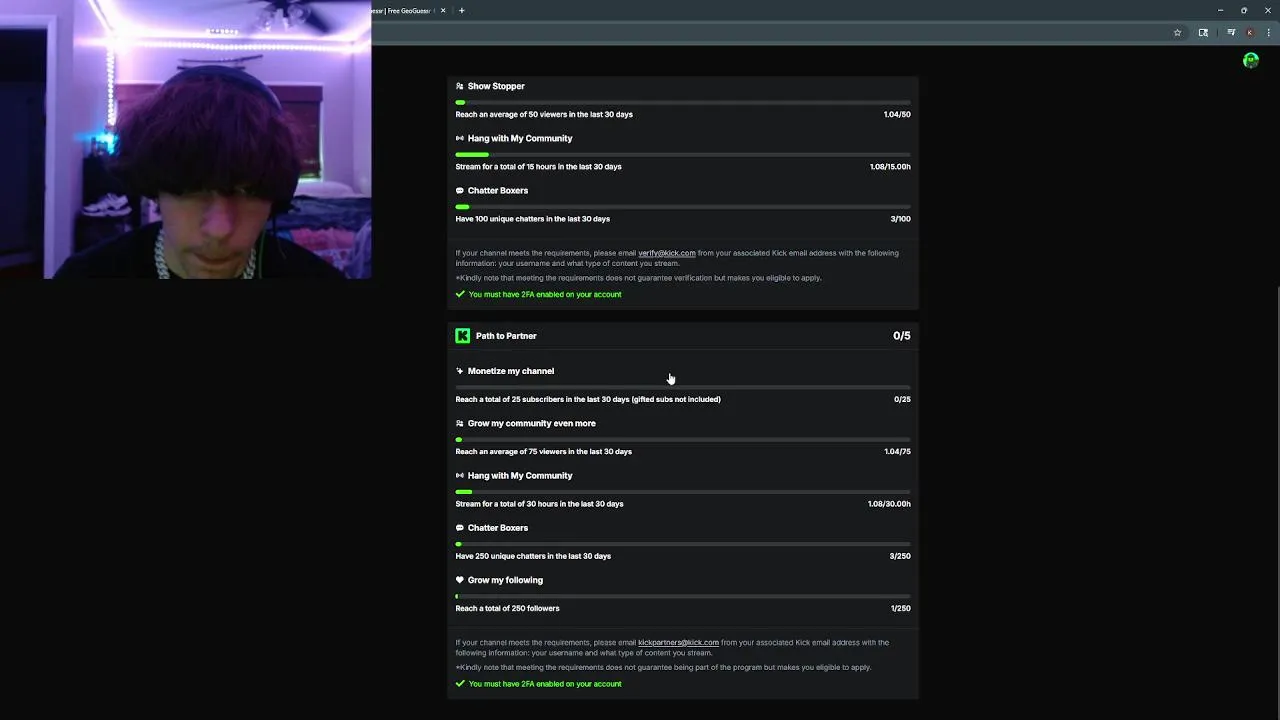Open the green Kick user avatar menu
Image resolution: width=1280 pixels, height=720 pixels.
click(1250, 61)
